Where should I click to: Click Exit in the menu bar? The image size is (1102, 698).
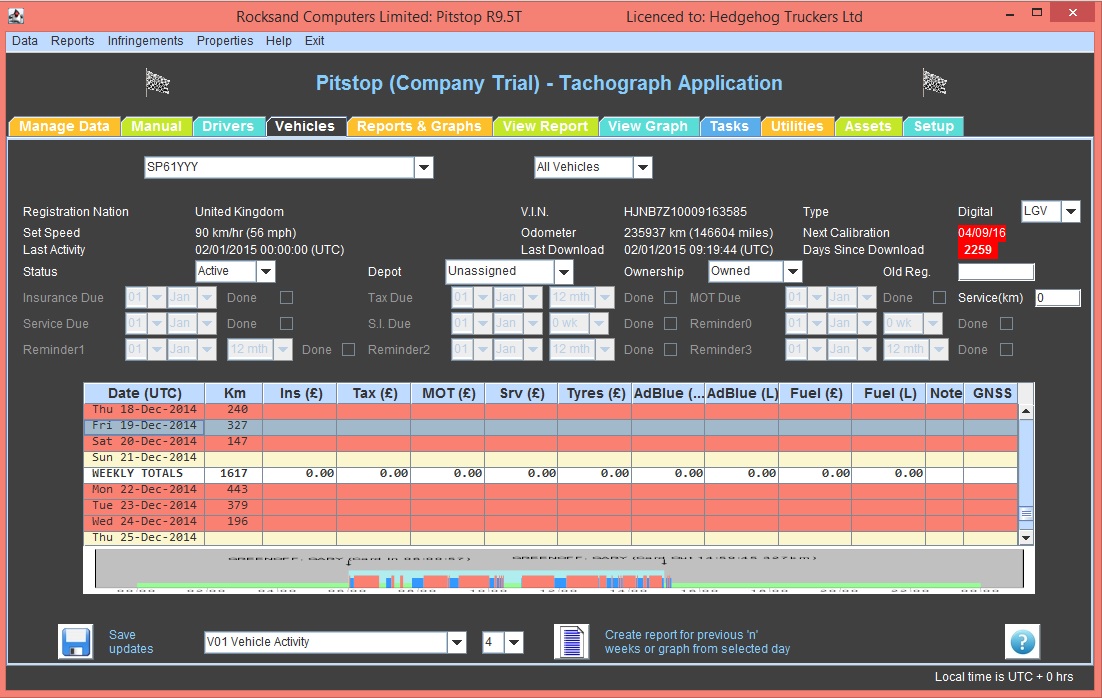point(314,41)
